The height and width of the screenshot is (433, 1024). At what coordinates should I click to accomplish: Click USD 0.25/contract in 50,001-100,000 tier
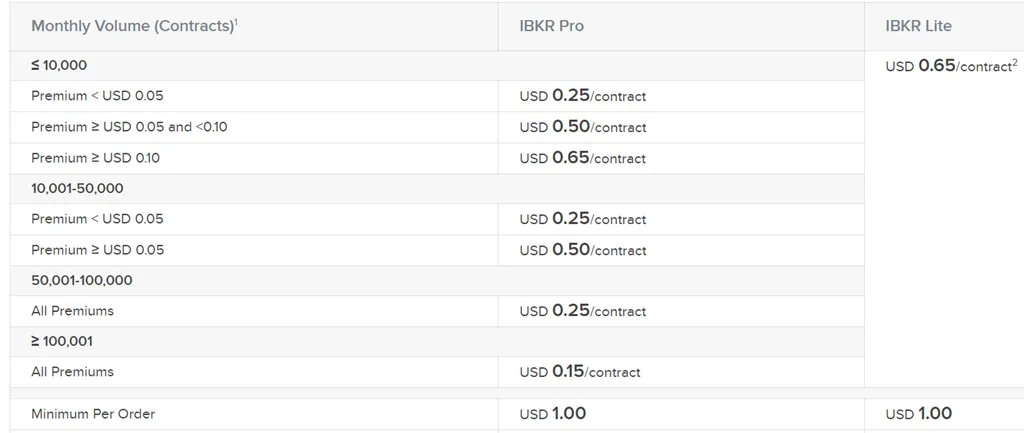(583, 311)
